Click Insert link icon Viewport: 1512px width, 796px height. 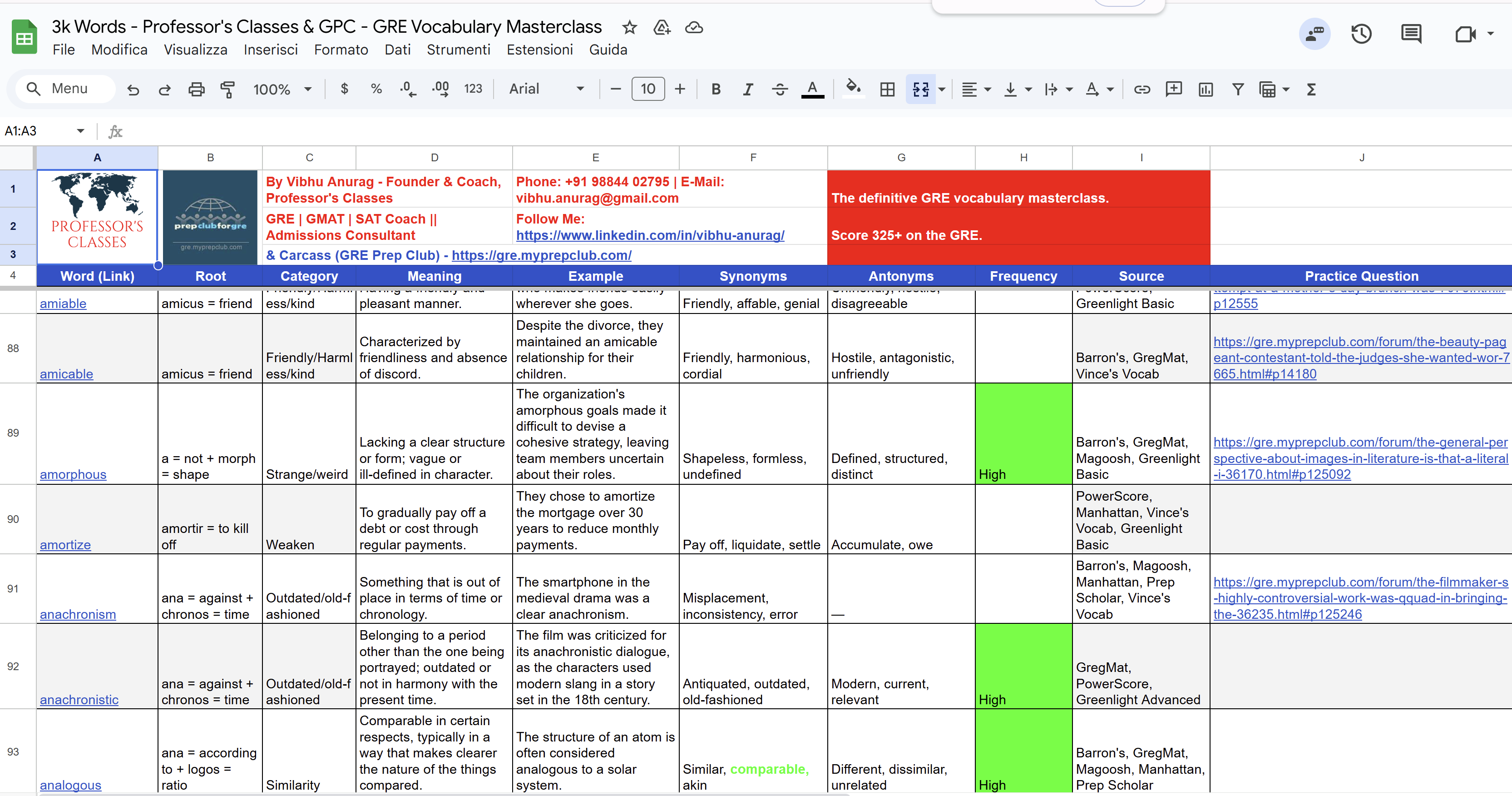[x=1141, y=90]
